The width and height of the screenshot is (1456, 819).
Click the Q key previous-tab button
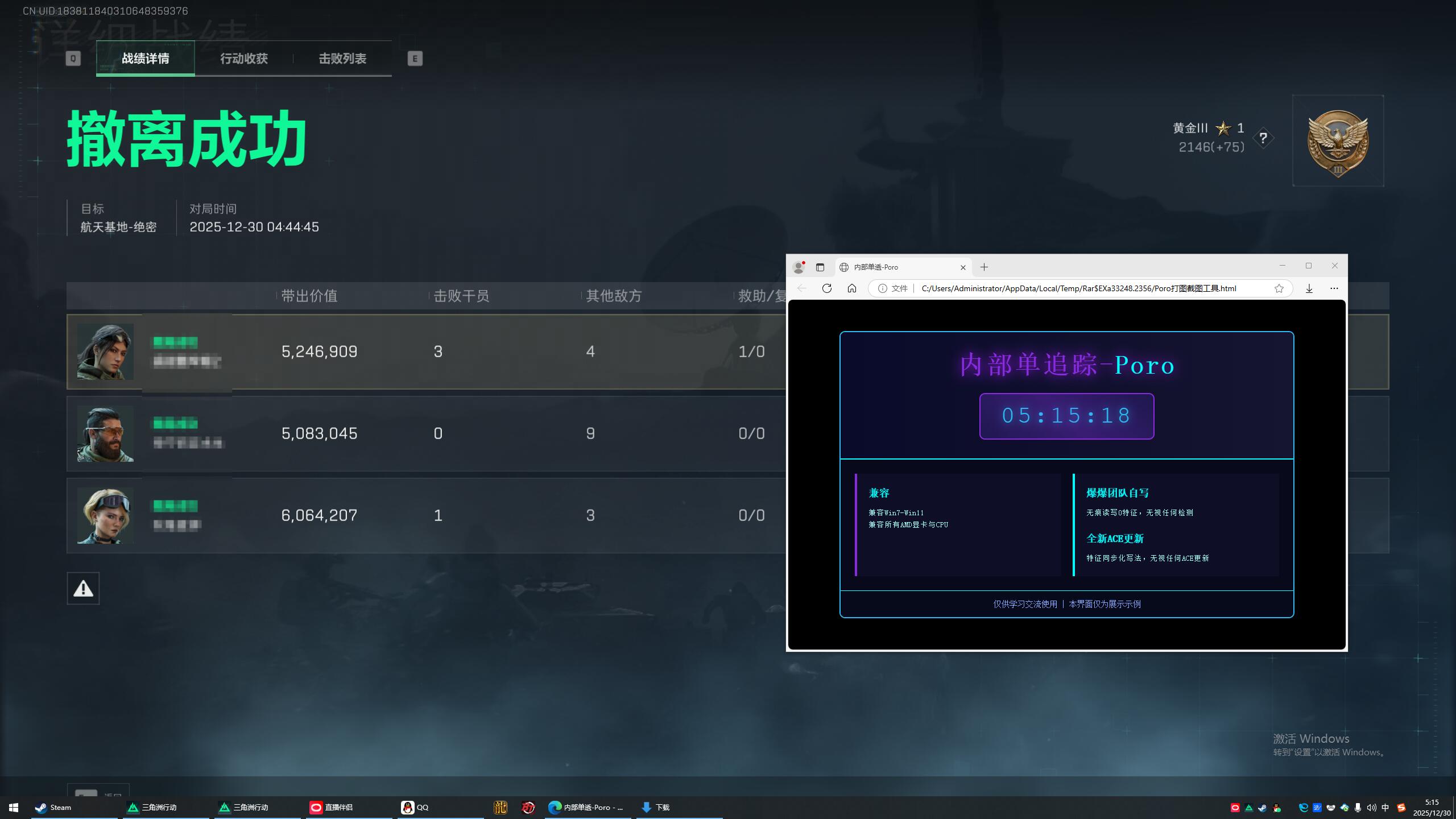(x=73, y=59)
